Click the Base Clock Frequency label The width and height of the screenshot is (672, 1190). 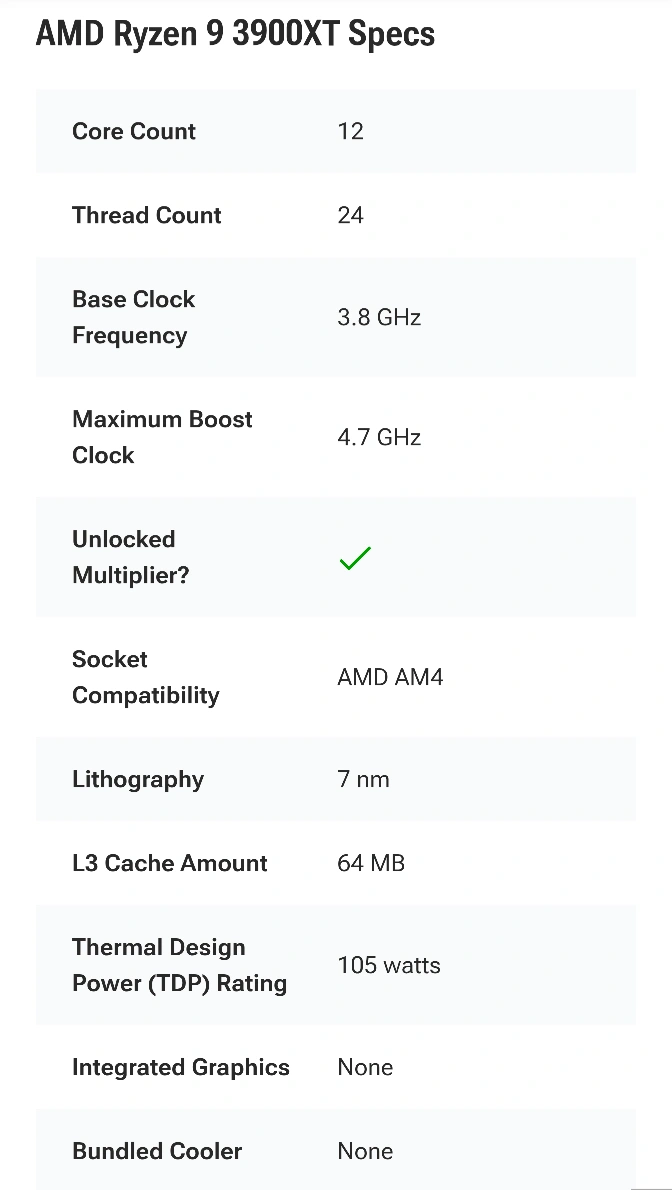pyautogui.click(x=134, y=317)
